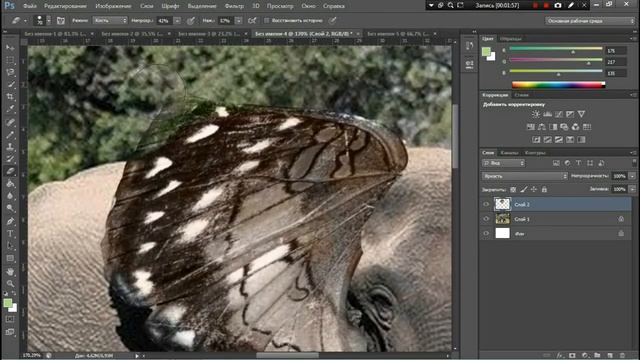Open the layer blend mode dropdown

[x=525, y=176]
